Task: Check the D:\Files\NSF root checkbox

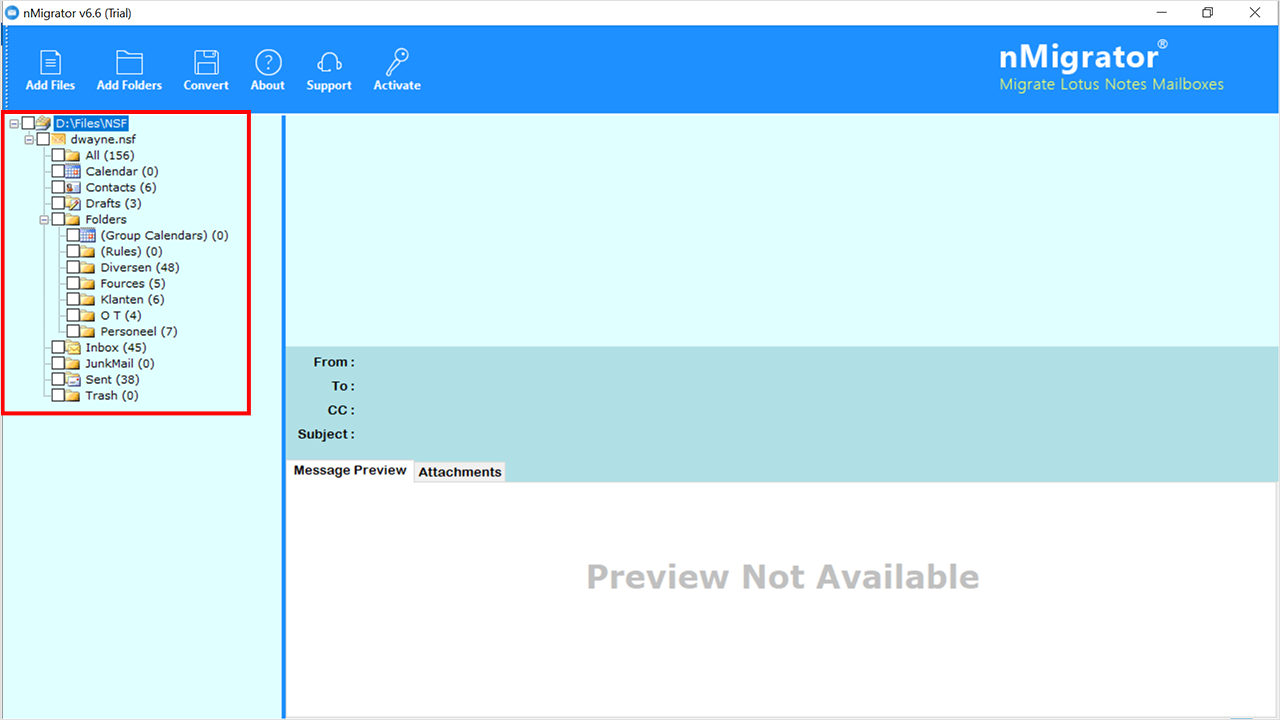Action: click(28, 123)
